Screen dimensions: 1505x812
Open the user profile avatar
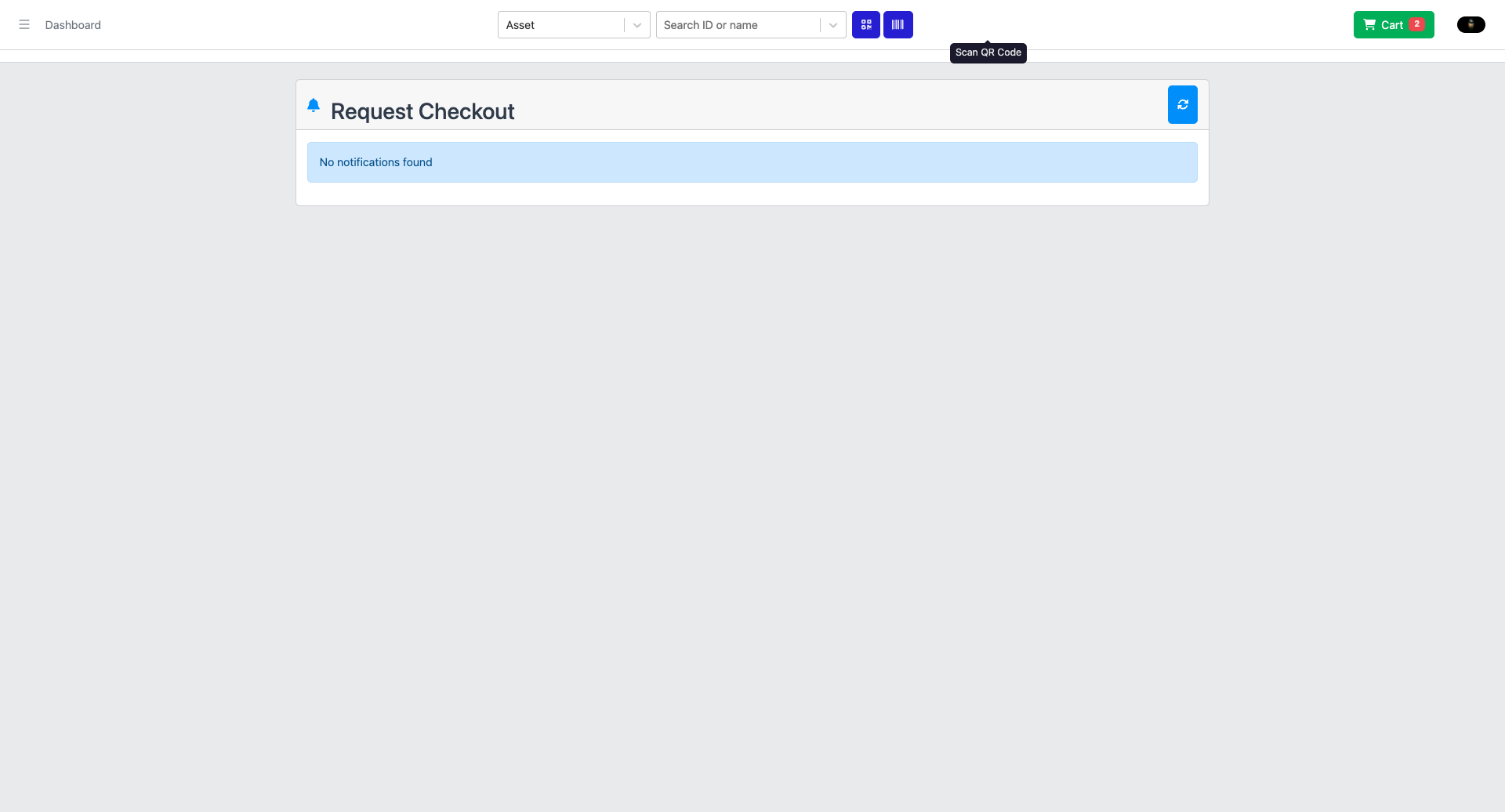coord(1471,25)
